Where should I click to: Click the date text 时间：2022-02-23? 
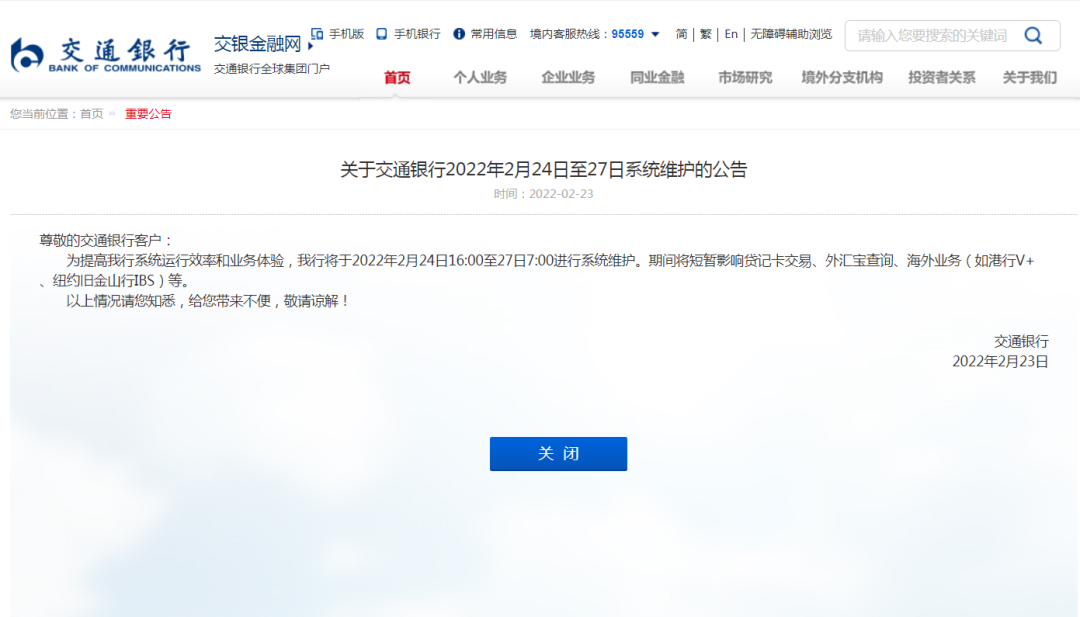coord(543,194)
